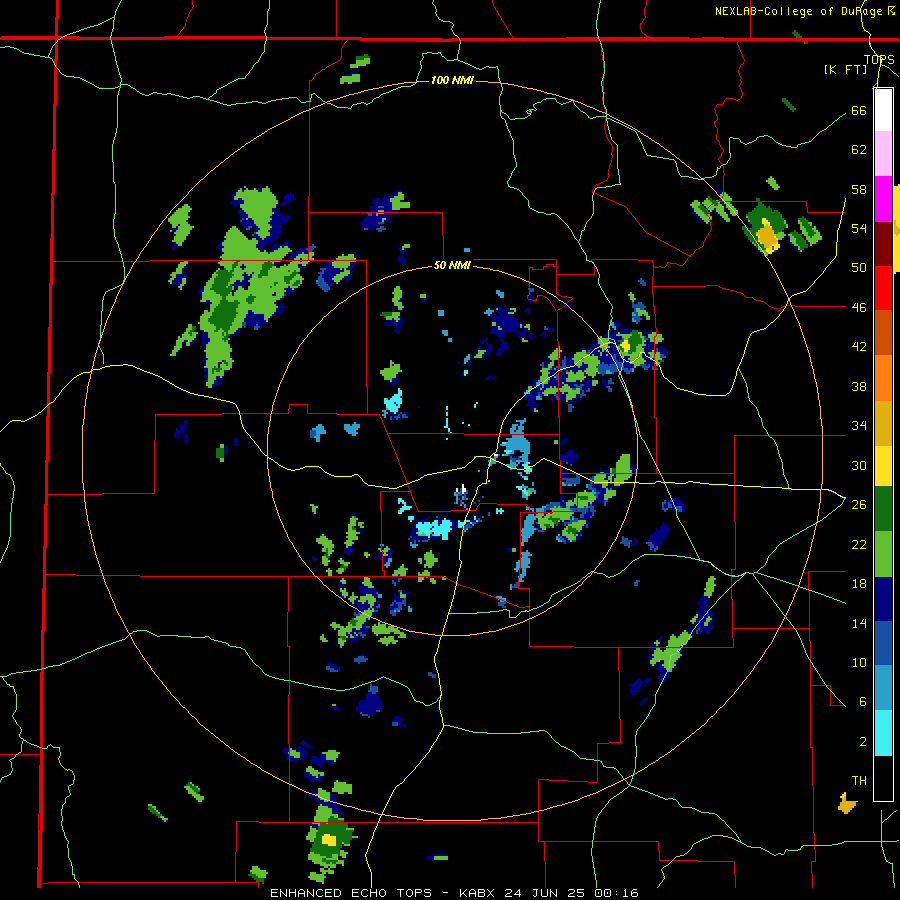Viewport: 900px width, 900px height.
Task: Click the '14' legend value
Action: tap(859, 623)
